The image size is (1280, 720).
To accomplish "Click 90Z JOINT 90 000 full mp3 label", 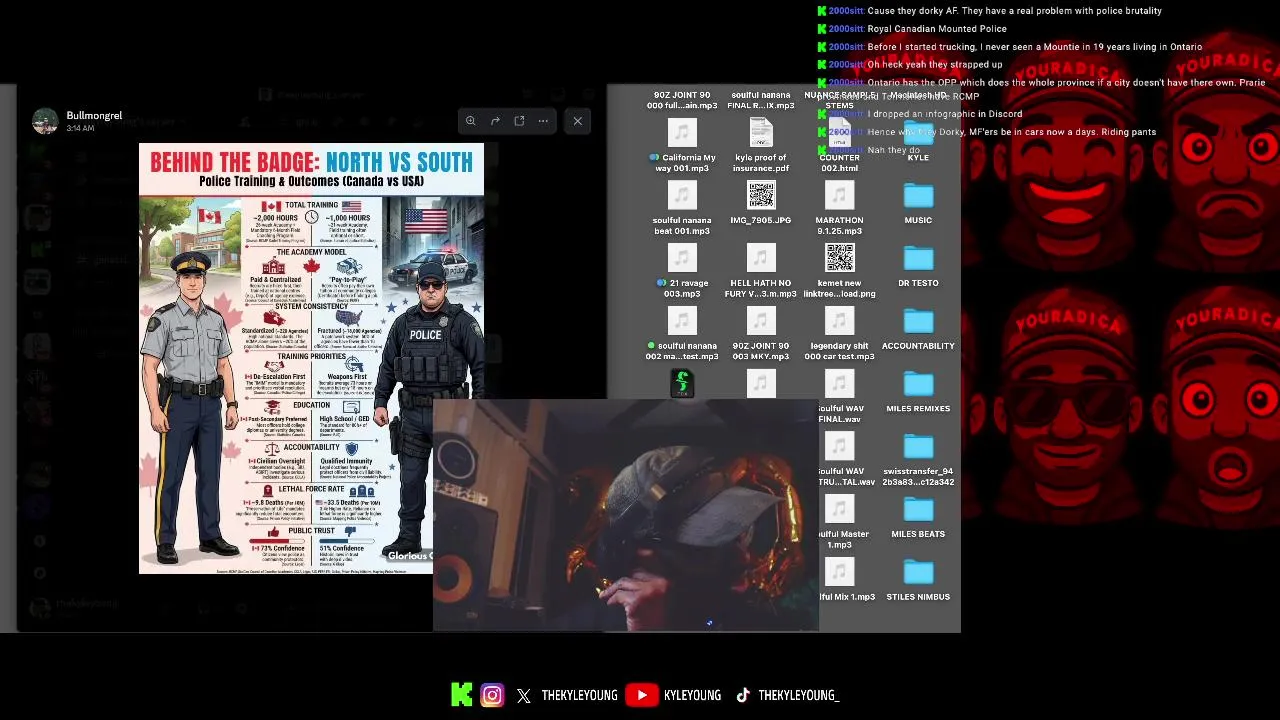I will click(682, 100).
